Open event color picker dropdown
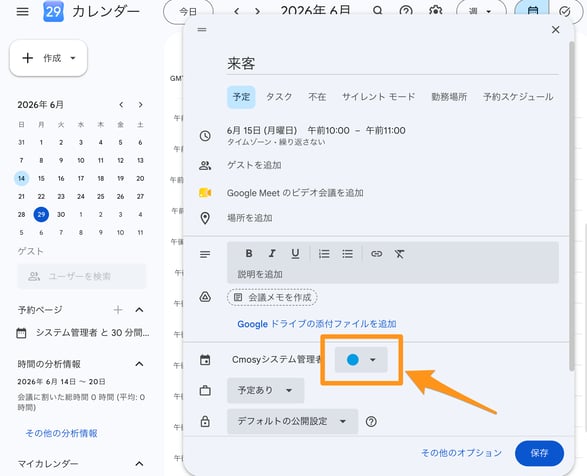Image resolution: width=587 pixels, height=476 pixels. 361,360
